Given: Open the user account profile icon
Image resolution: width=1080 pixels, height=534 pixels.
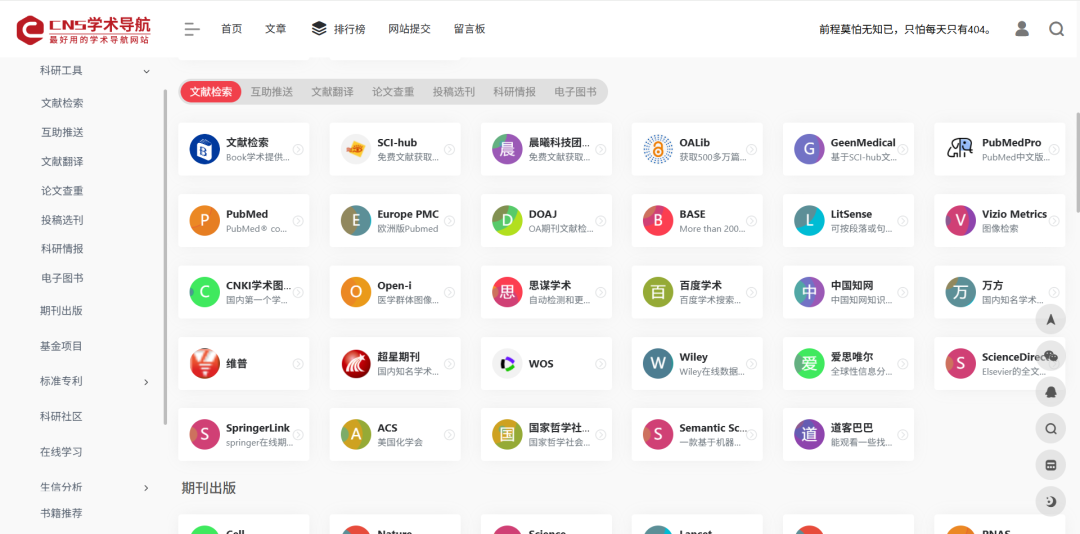Looking at the screenshot, I should (1021, 29).
